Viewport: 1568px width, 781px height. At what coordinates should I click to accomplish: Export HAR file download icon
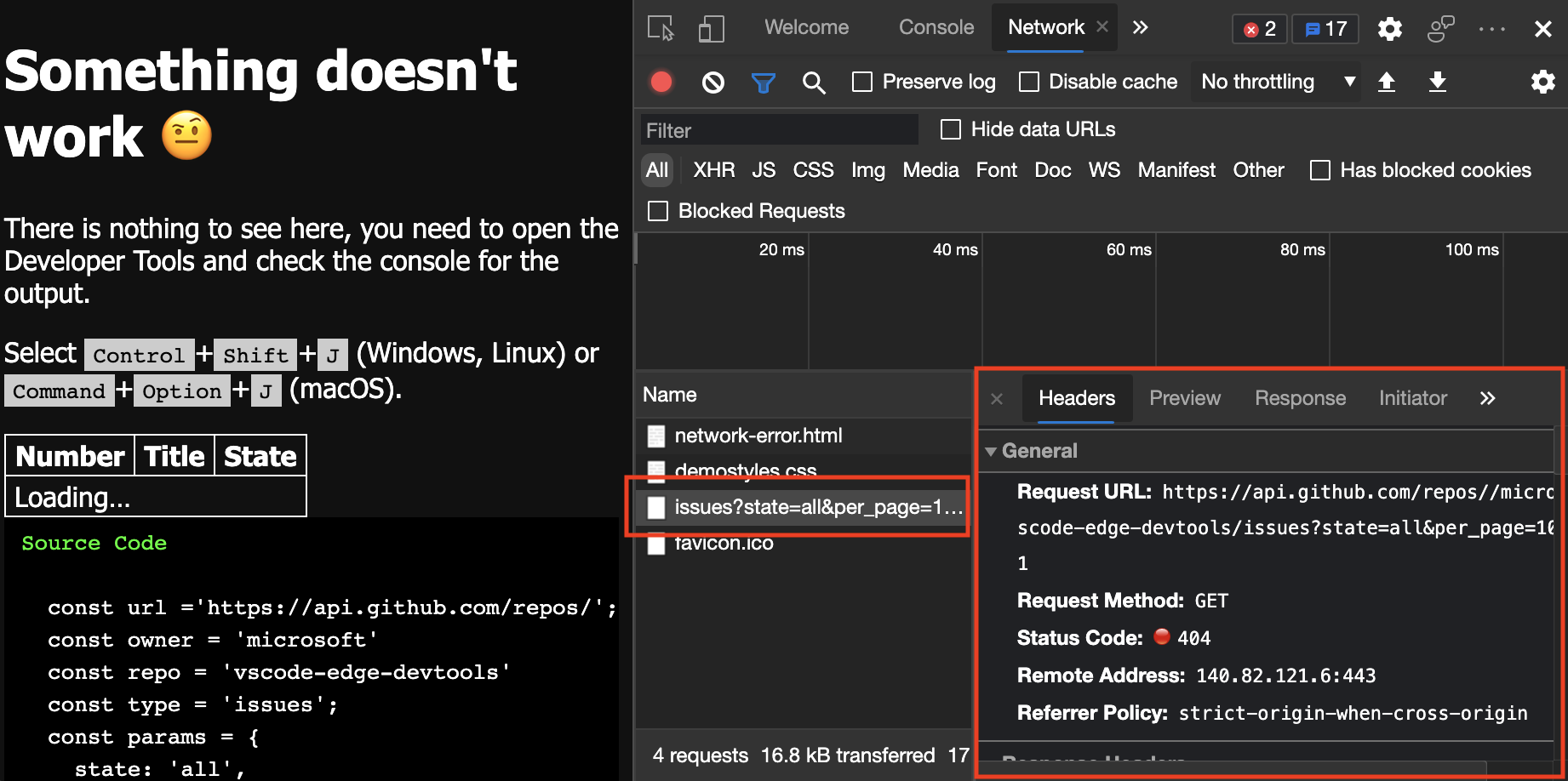[1438, 82]
